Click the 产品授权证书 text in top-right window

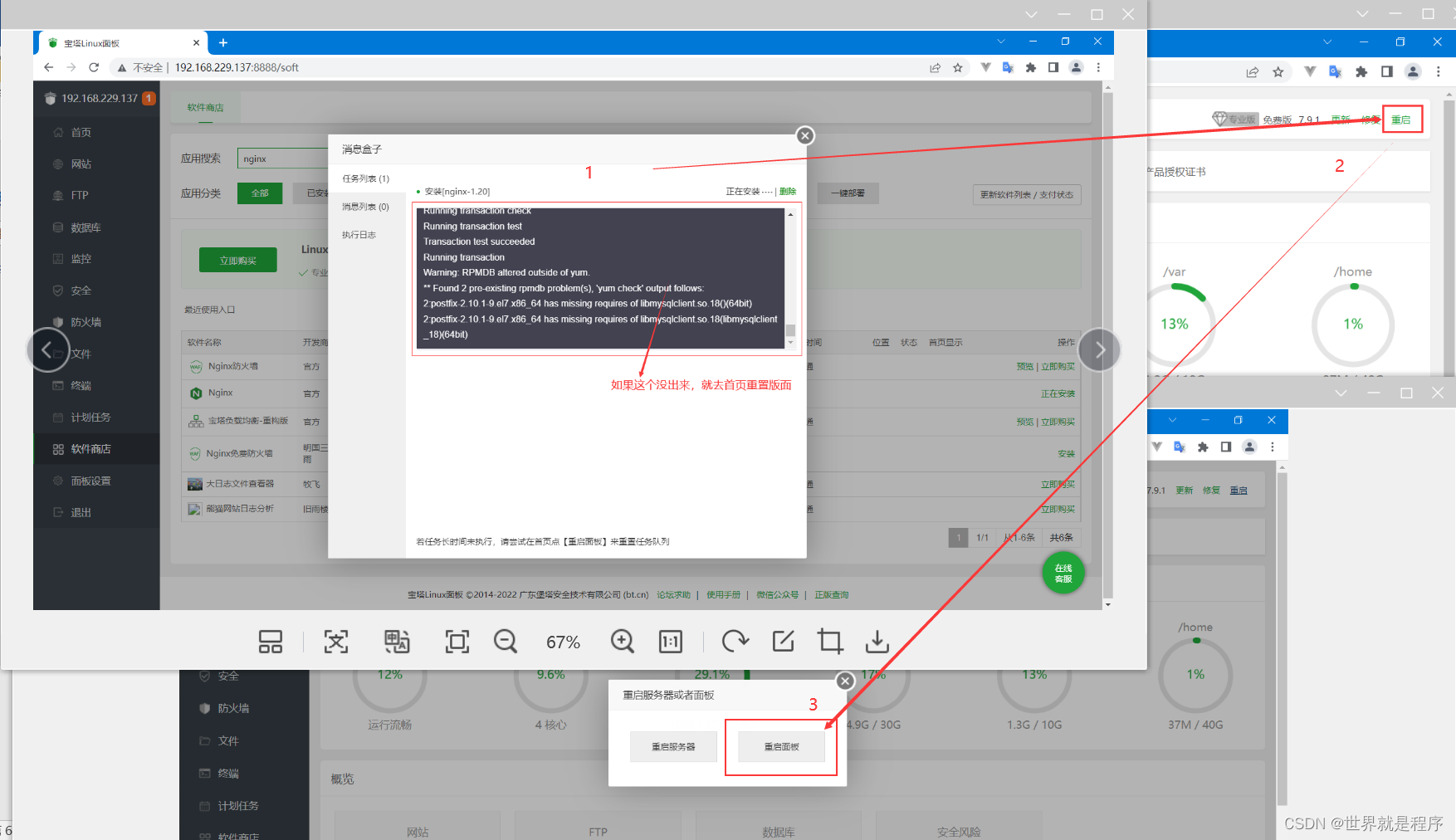[1177, 172]
